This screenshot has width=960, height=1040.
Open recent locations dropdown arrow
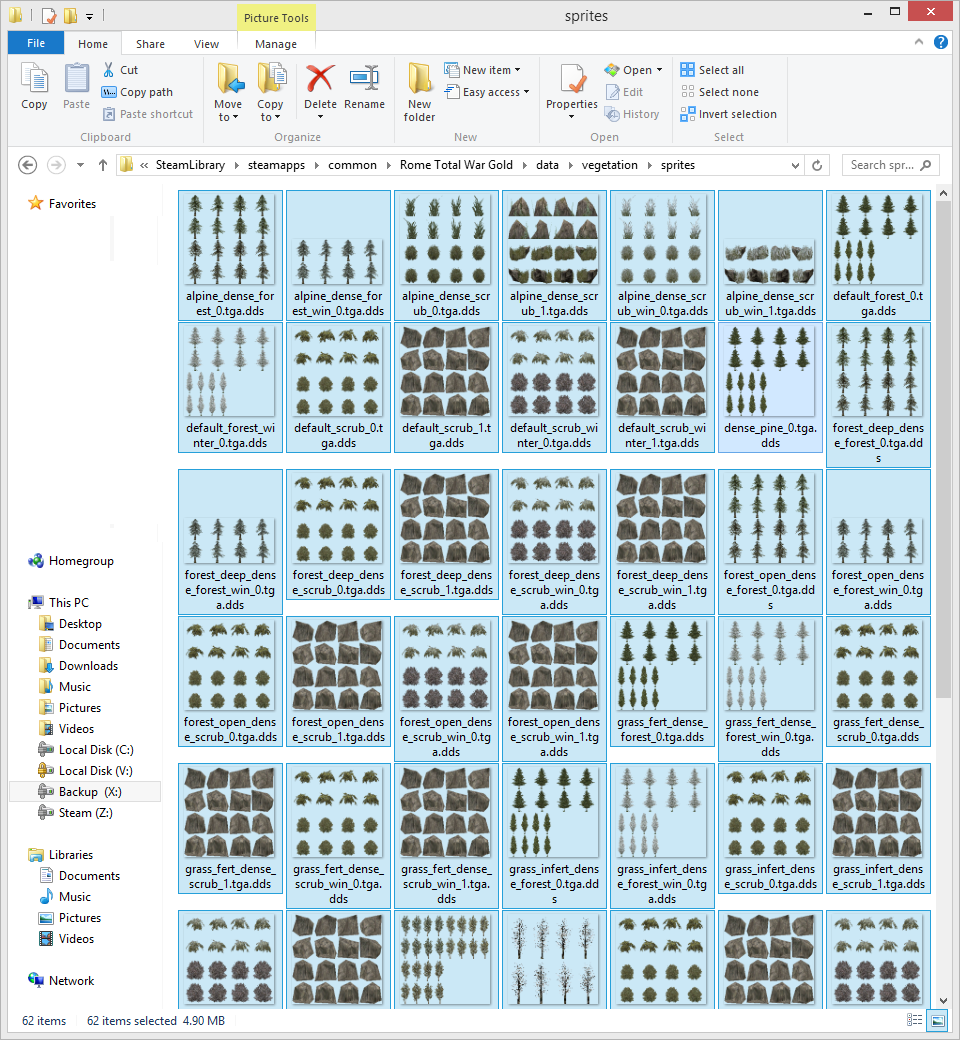80,165
